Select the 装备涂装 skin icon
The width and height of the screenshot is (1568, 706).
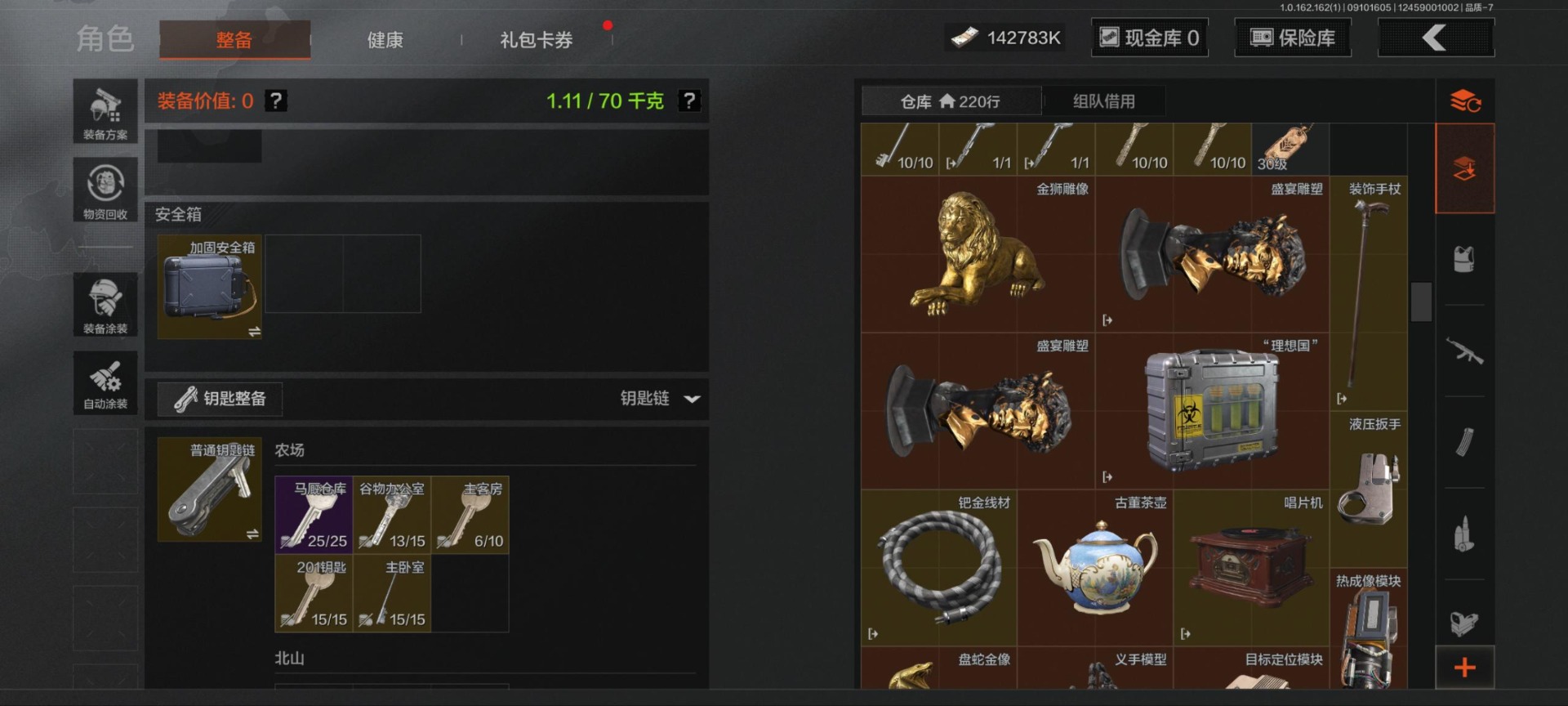[105, 305]
